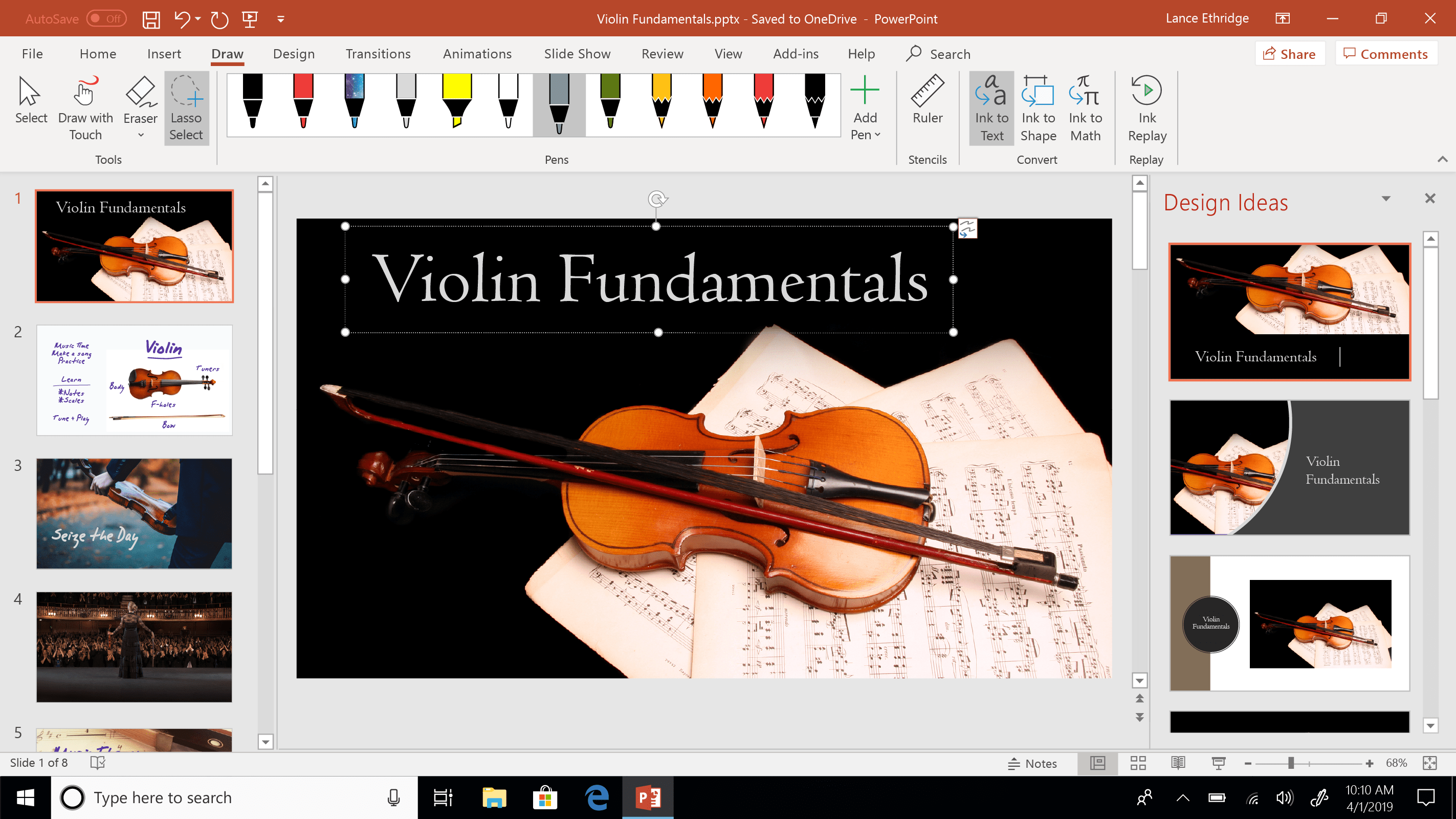Select the Ruler stencil tool
The image size is (1456, 819).
pos(927,101)
